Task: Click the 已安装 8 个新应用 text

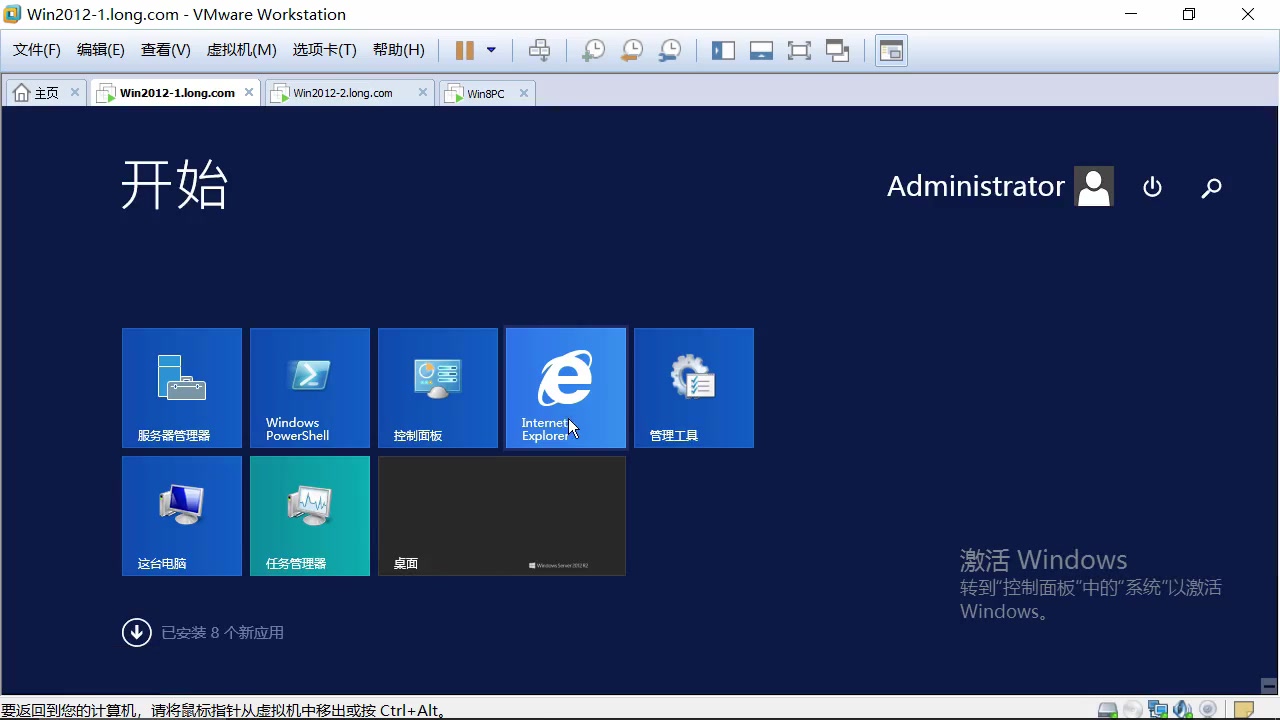Action: point(222,633)
